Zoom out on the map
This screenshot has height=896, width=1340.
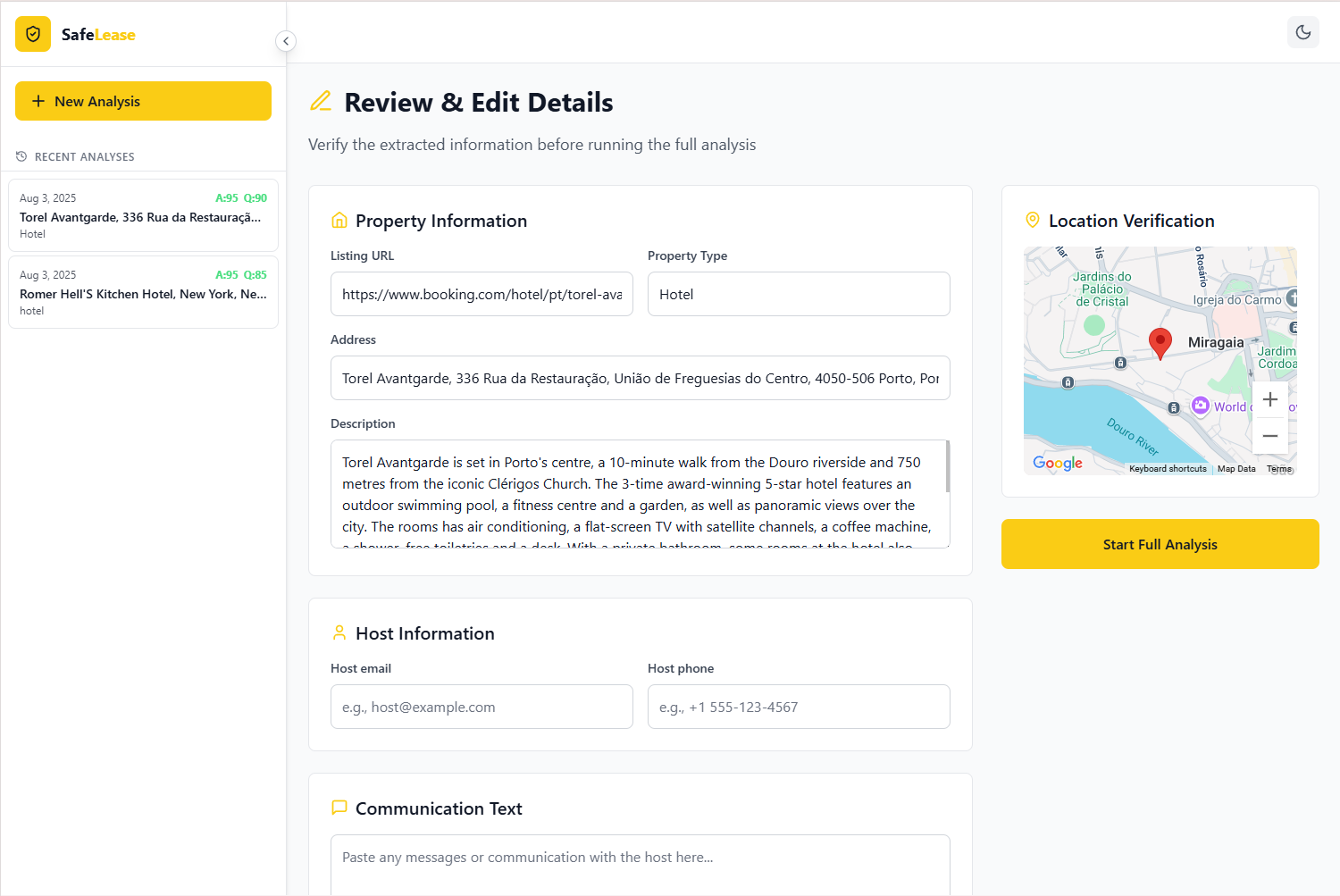(1270, 436)
